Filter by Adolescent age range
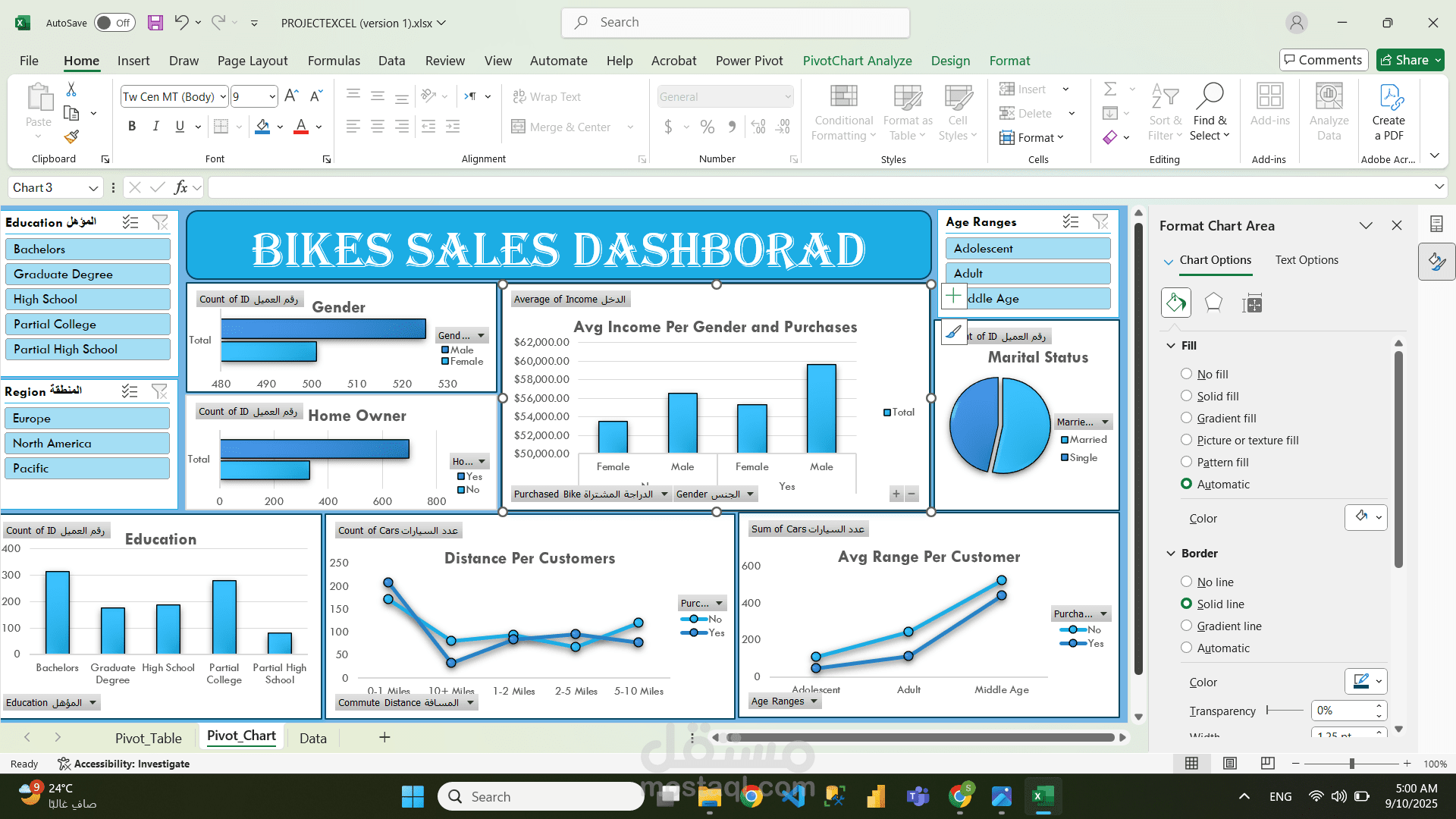The height and width of the screenshot is (819, 1456). tap(1028, 249)
